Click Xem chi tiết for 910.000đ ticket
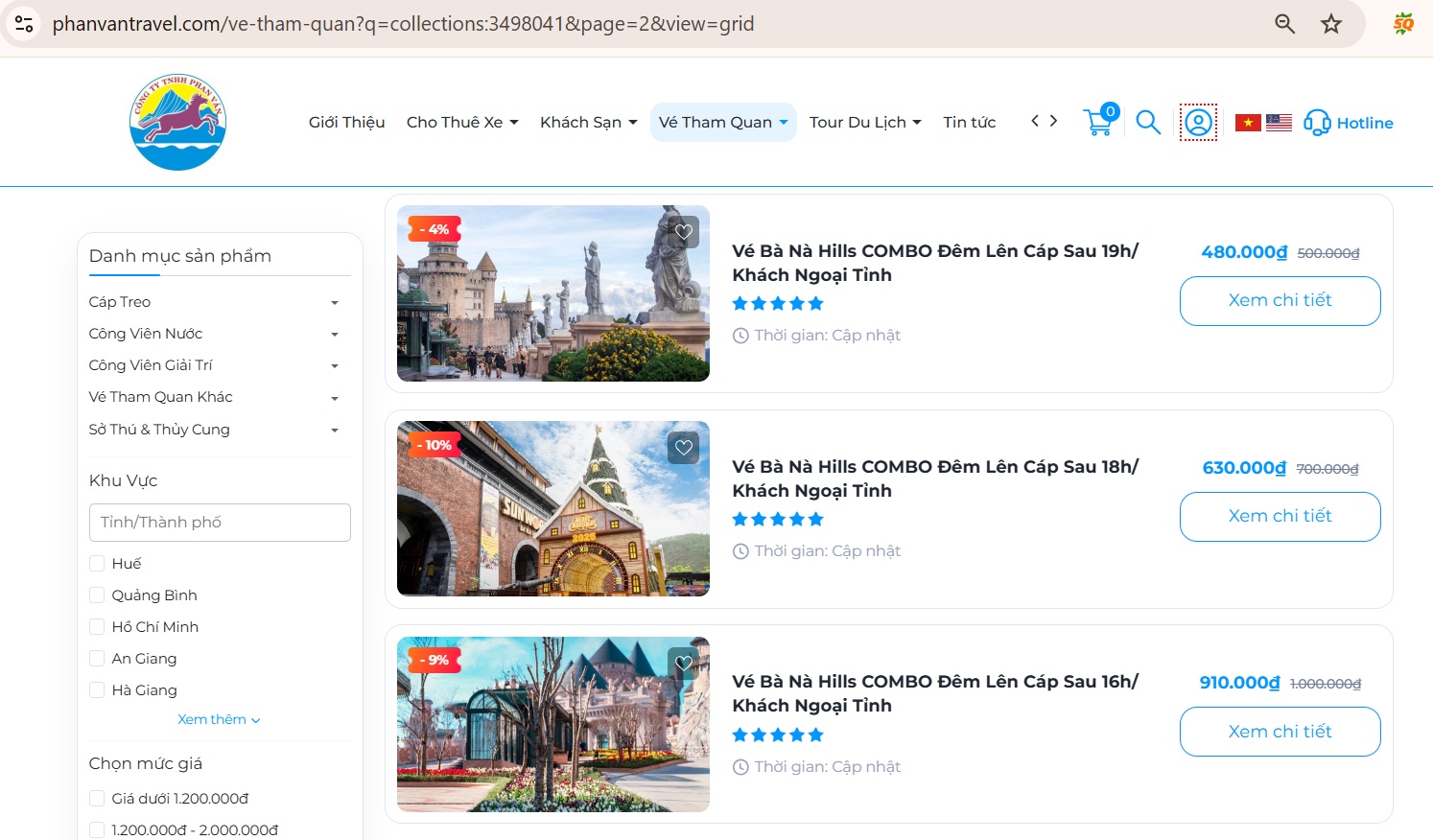This screenshot has height=840, width=1433. pos(1280,732)
